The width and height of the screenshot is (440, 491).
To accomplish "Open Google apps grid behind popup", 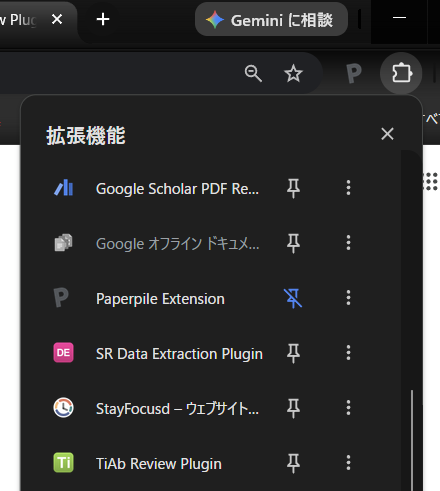I will 430,182.
